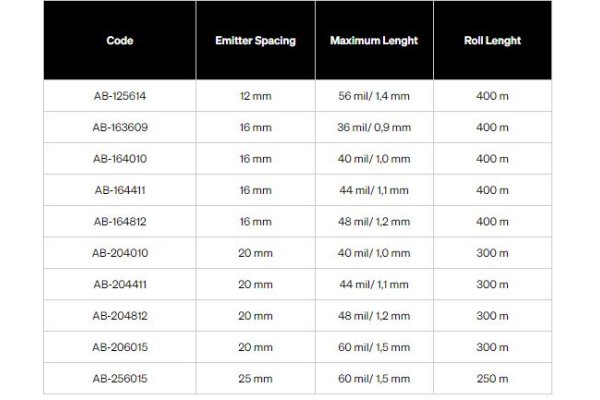Click the 250 m roll length cell
The height and width of the screenshot is (400, 600).
(x=492, y=378)
